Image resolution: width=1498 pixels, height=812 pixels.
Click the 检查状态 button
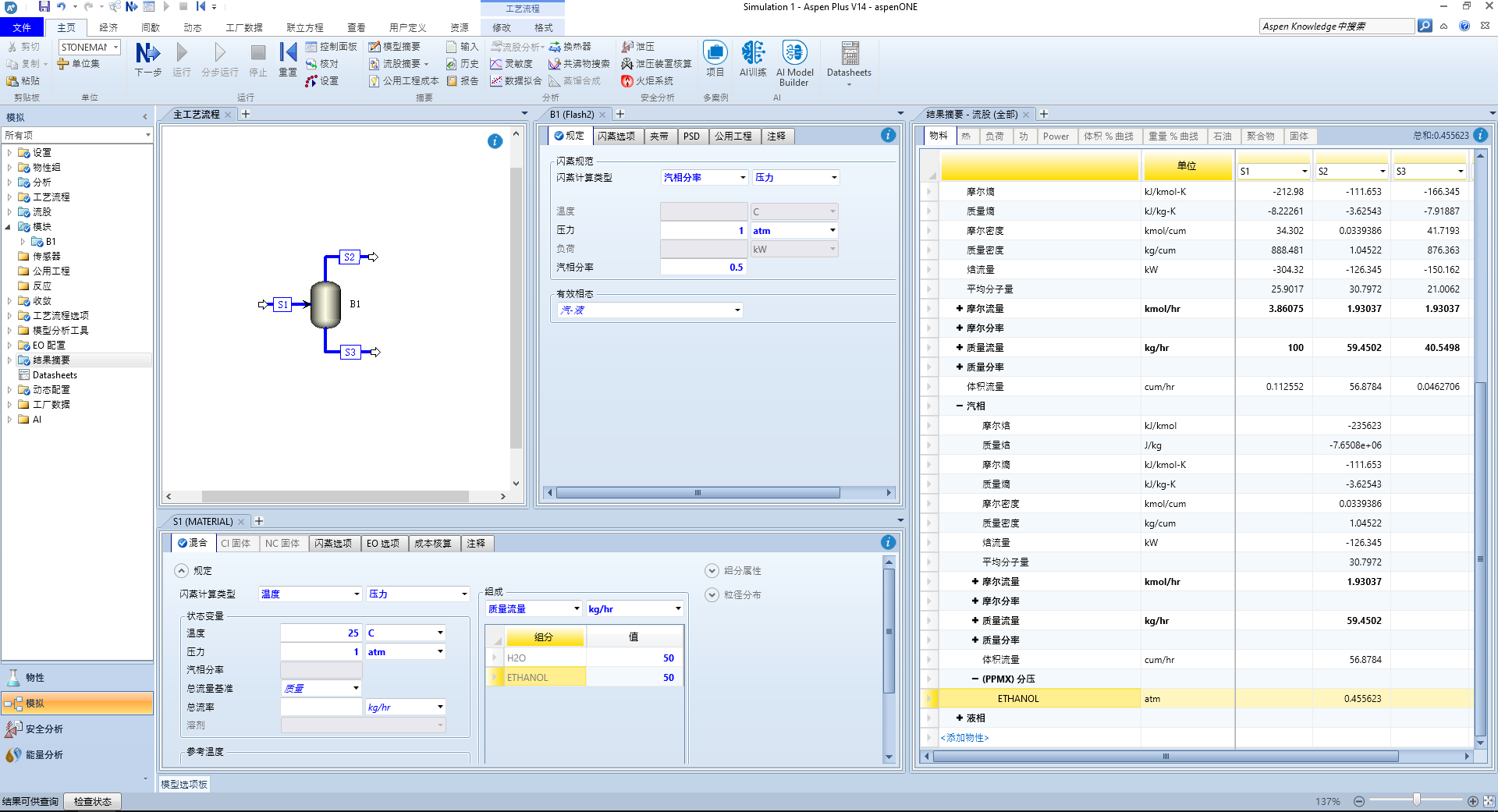tap(92, 802)
